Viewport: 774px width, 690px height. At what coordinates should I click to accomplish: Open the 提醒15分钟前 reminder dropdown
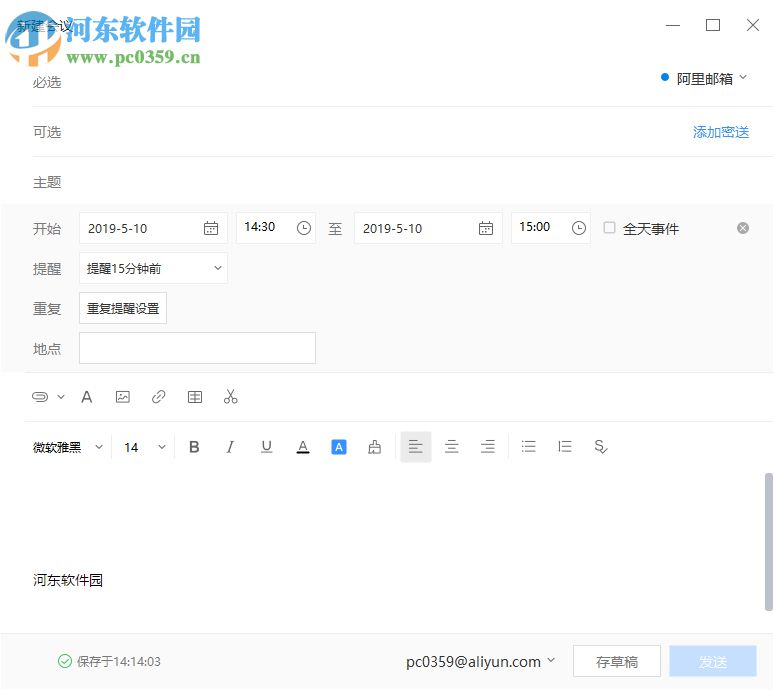(154, 268)
